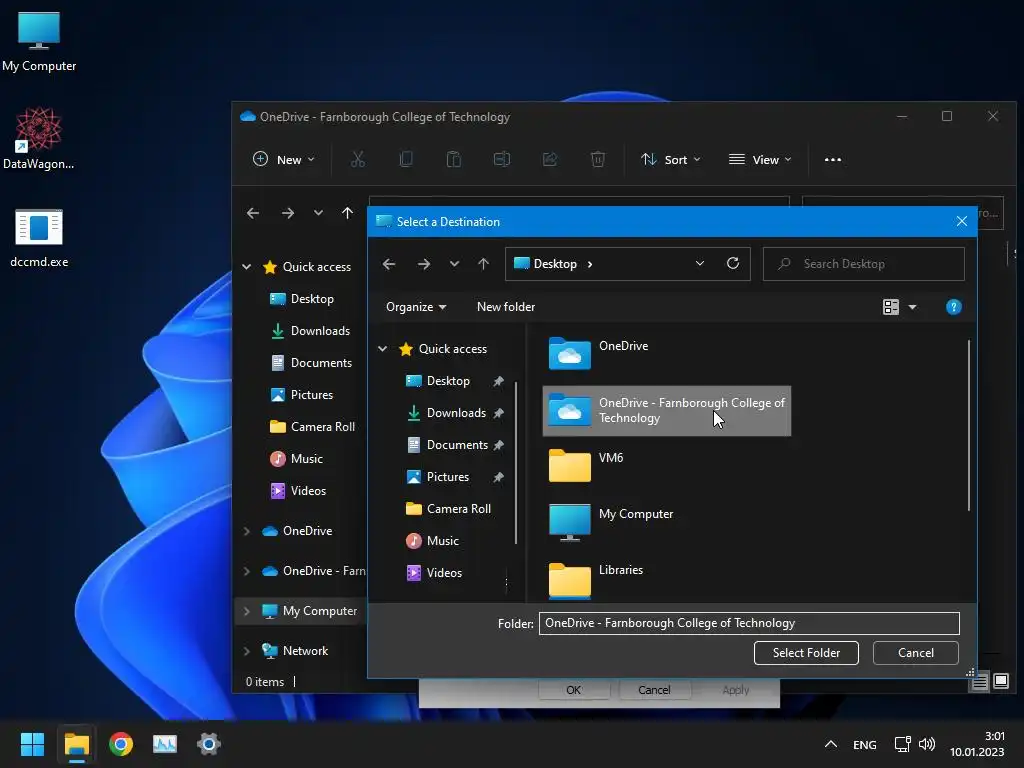The height and width of the screenshot is (768, 1024).
Task: Go forward in Explorer window navigation
Action: tap(288, 213)
